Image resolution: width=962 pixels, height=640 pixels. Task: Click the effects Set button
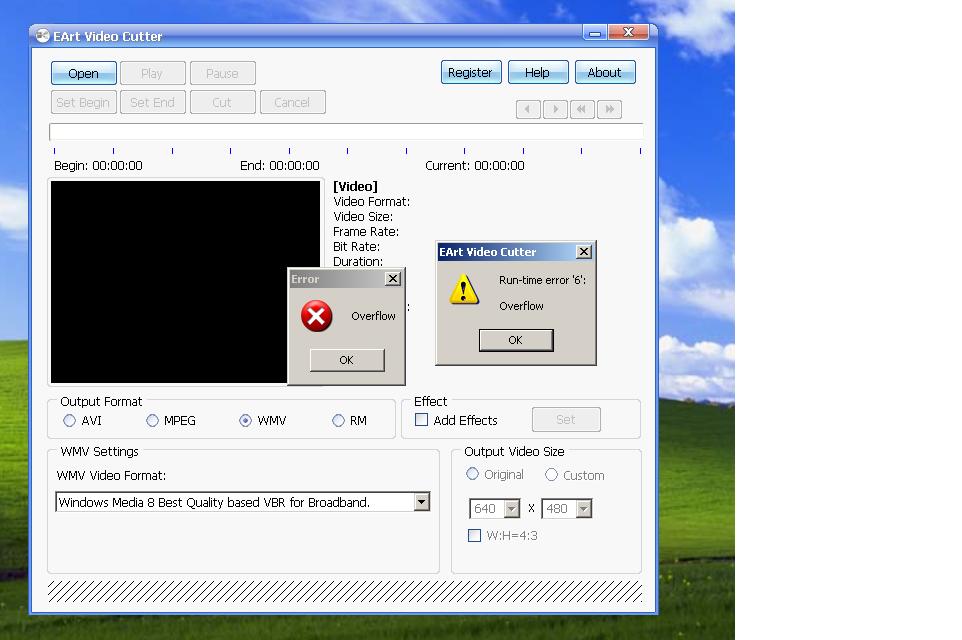566,419
